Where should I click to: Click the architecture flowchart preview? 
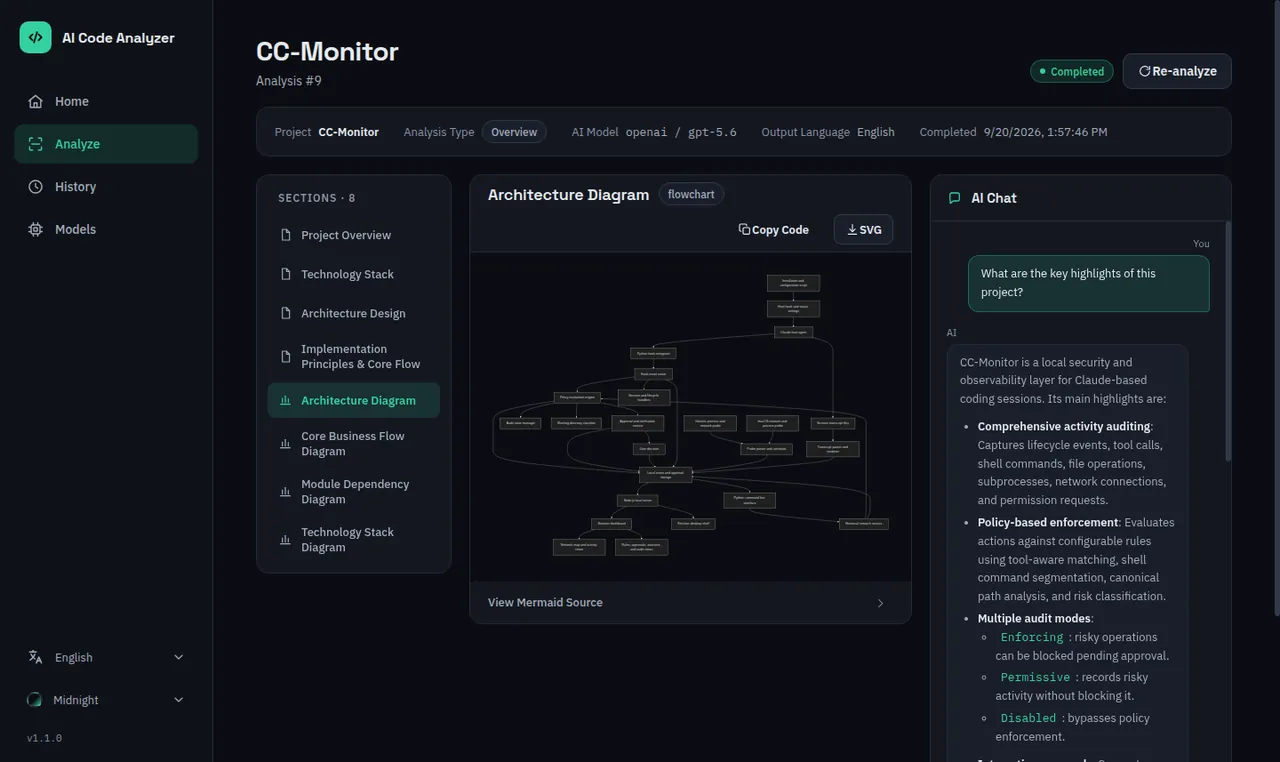[x=690, y=417]
